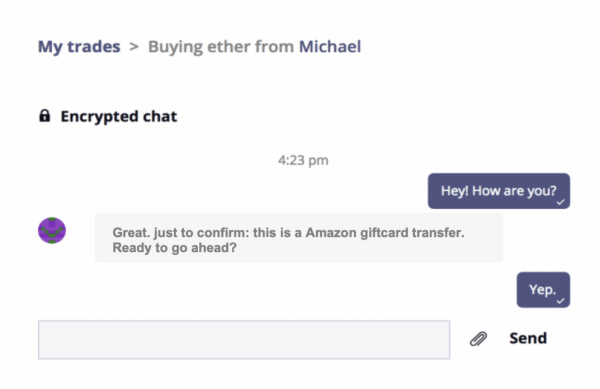Viewport: 600px width, 389px height.
Task: Click Michael's purple pixel avatar
Action: [52, 230]
